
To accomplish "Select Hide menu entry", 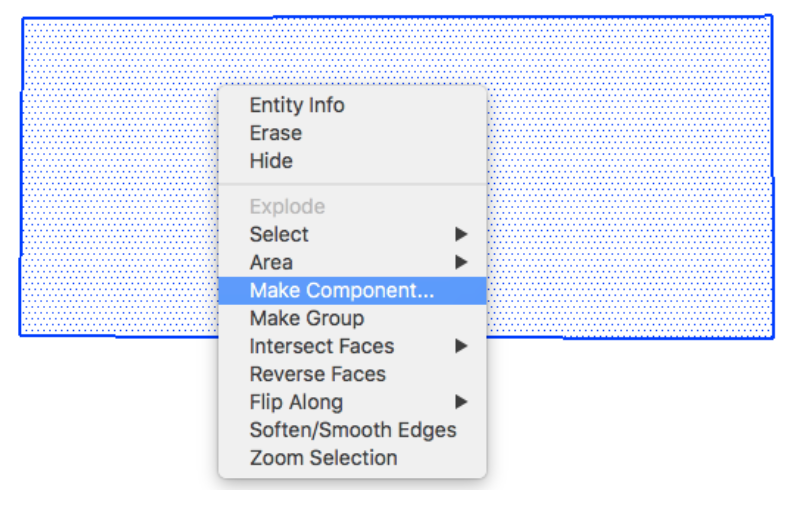I will [x=352, y=161].
